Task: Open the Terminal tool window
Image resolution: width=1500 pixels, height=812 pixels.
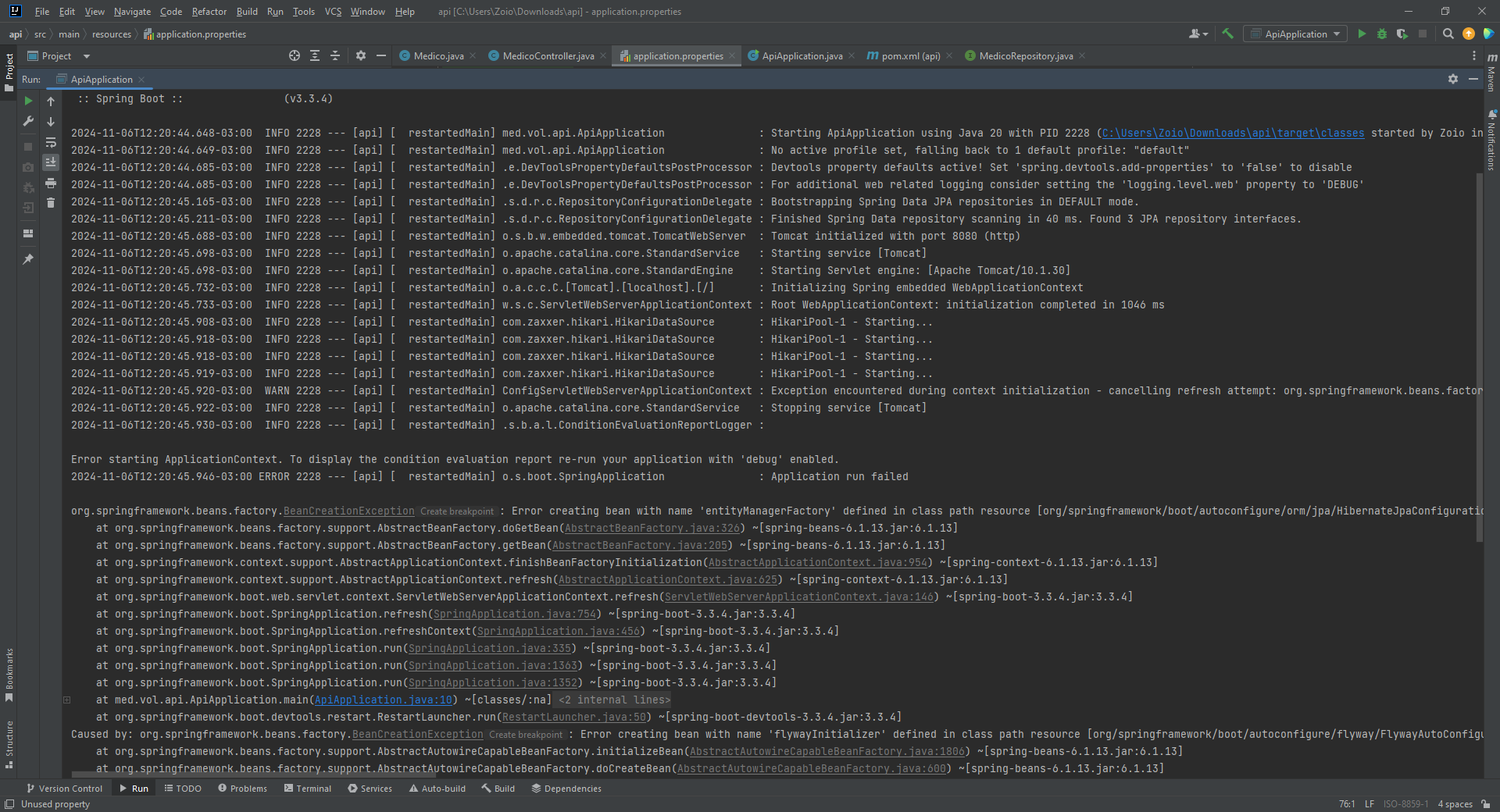Action: point(308,788)
